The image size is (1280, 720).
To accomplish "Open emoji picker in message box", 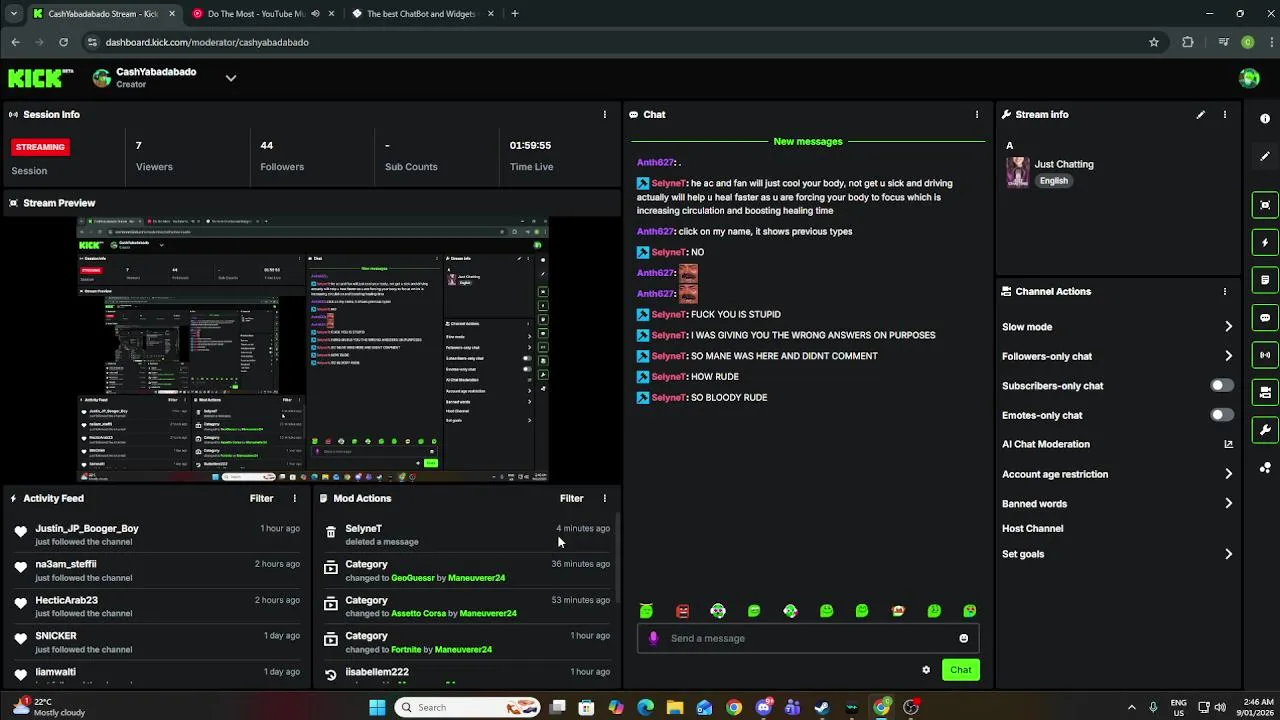I will (964, 638).
